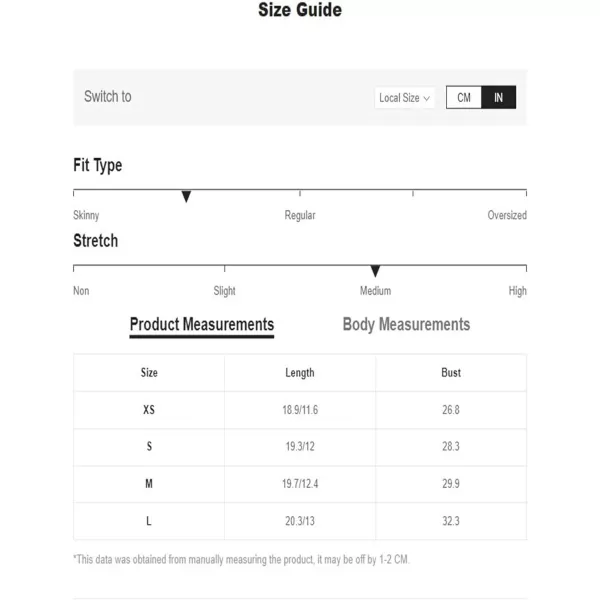Open the Body Measurements tab
Viewport: 600px width, 600px height.
pyautogui.click(x=406, y=324)
